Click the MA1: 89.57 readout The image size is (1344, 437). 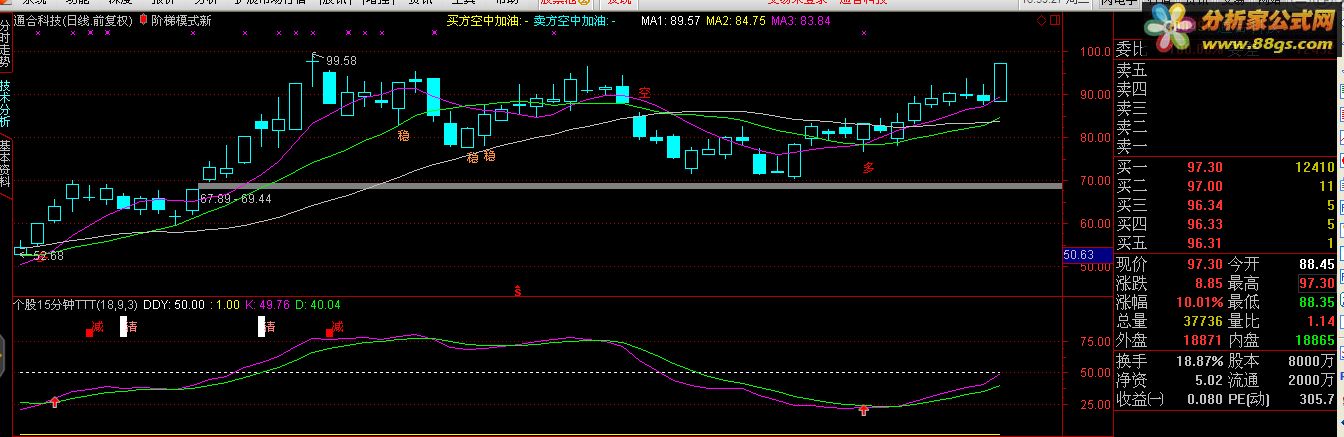pos(670,20)
